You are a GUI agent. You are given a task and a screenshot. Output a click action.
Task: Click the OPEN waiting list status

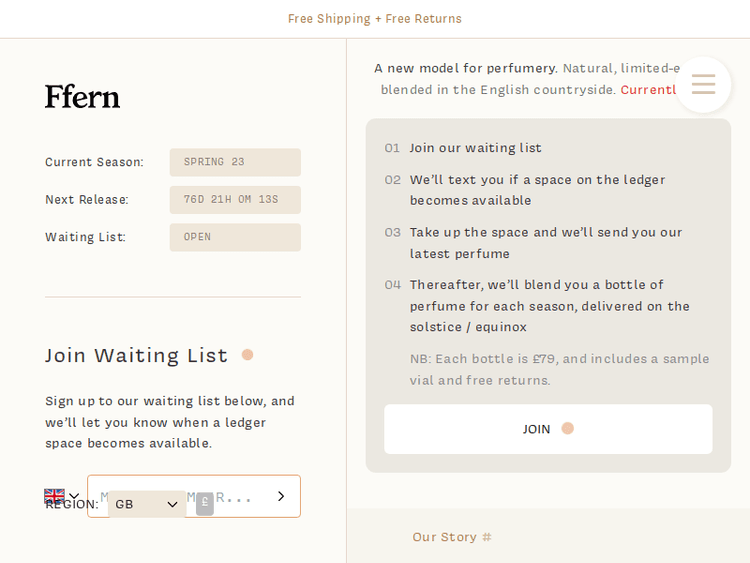click(235, 237)
